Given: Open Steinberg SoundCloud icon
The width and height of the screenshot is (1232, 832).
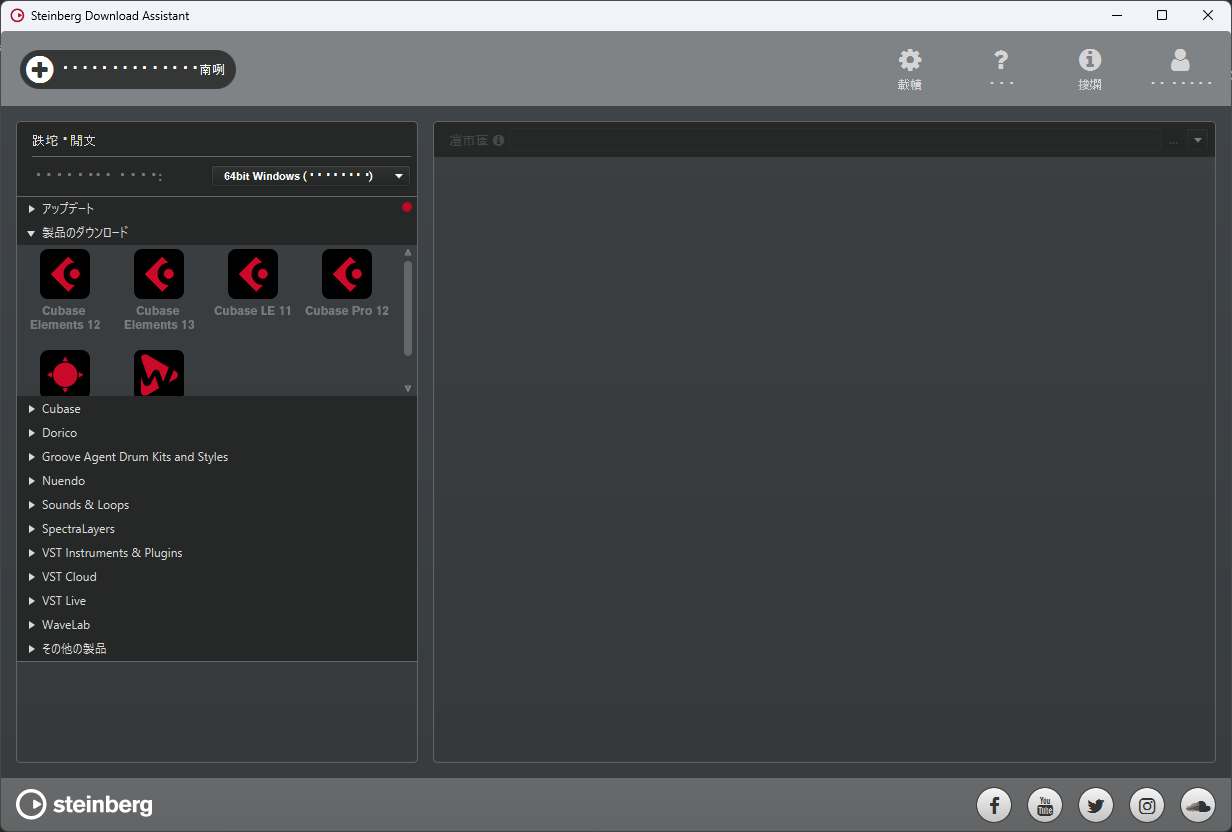Looking at the screenshot, I should pyautogui.click(x=1198, y=804).
